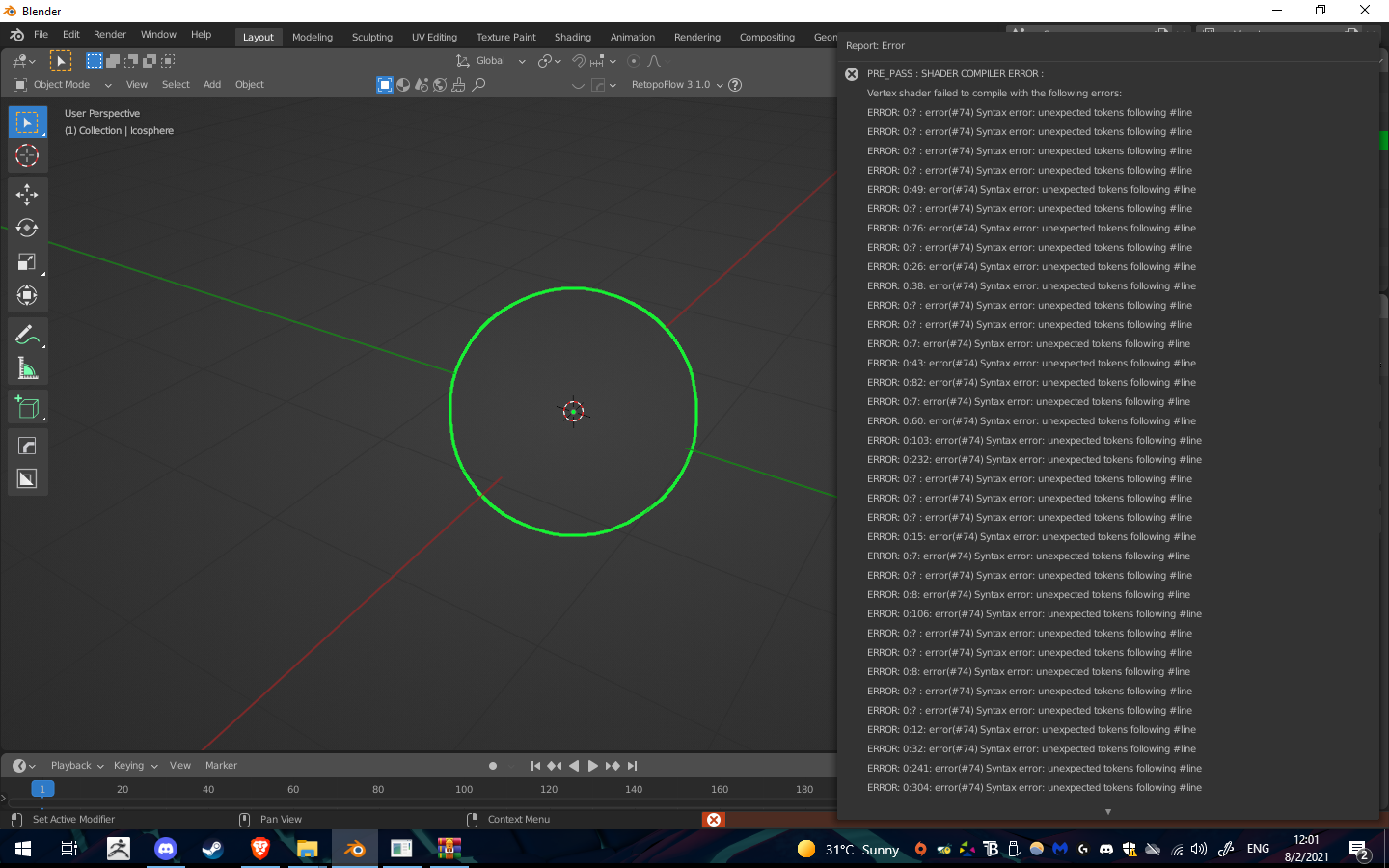Select the Move tool in the toolbar

pos(27,195)
